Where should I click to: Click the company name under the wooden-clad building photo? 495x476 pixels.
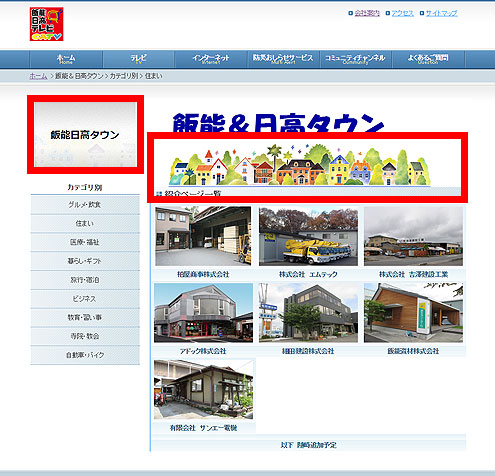413,351
